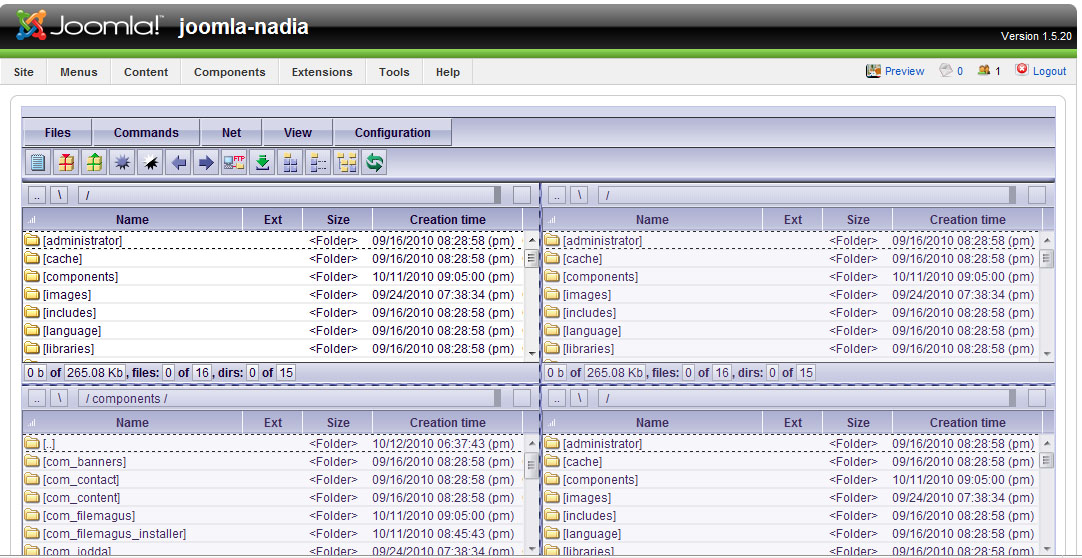Image resolution: width=1082 pixels, height=558 pixels.
Task: Open the Configuration menu of file manager
Action: pos(393,132)
